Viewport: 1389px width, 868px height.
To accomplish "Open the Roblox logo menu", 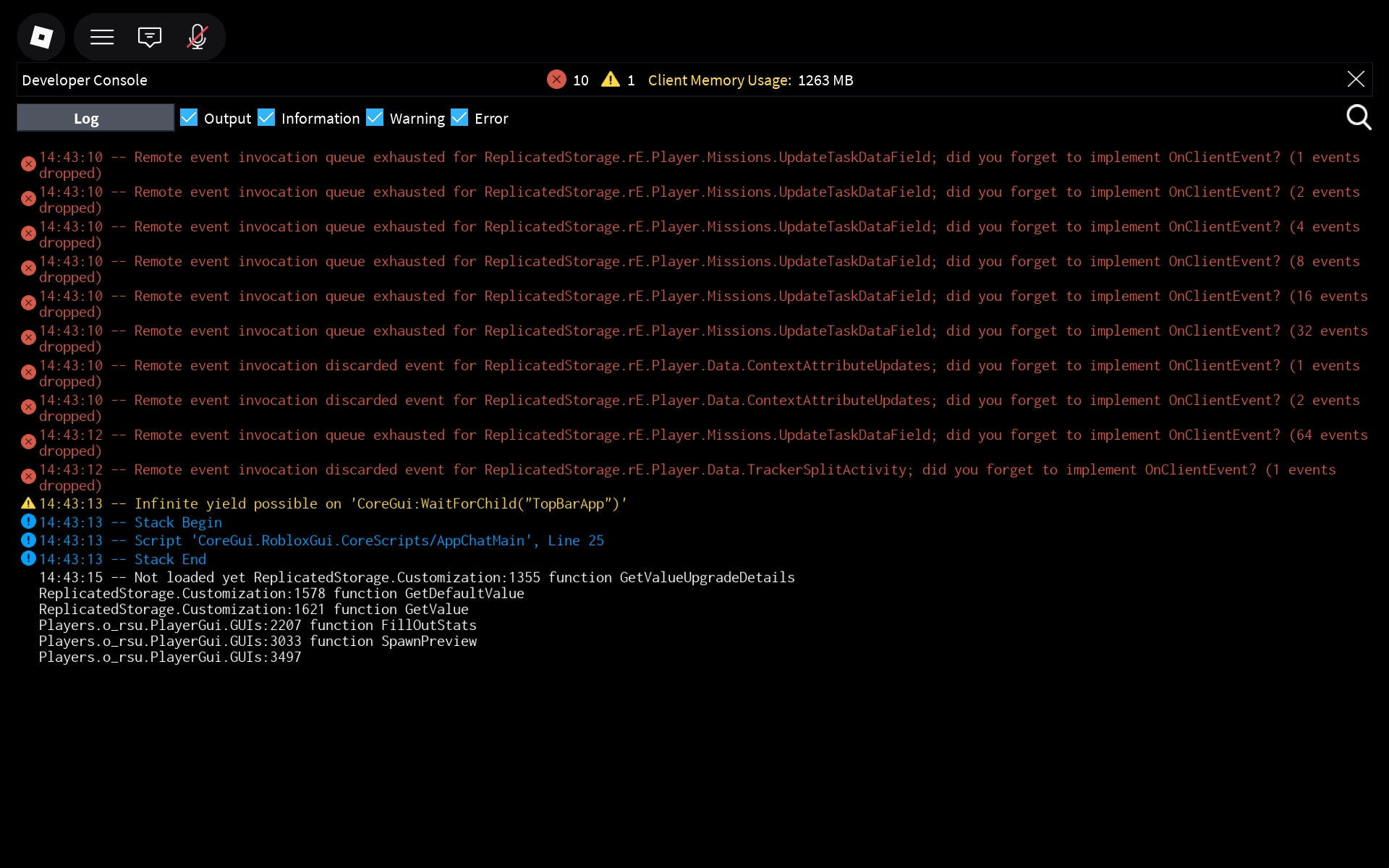I will tap(41, 37).
